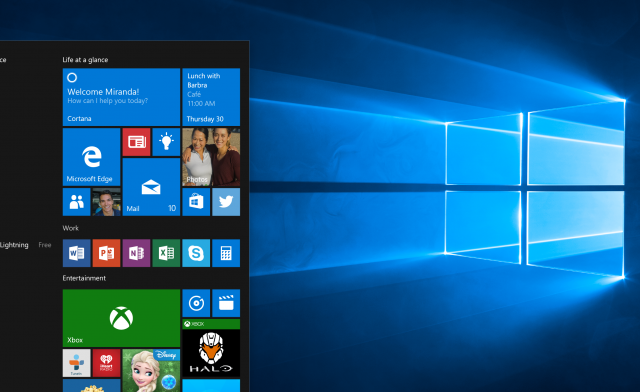The height and width of the screenshot is (392, 640).
Task: Open the iHeartRadio tile
Action: 107,363
